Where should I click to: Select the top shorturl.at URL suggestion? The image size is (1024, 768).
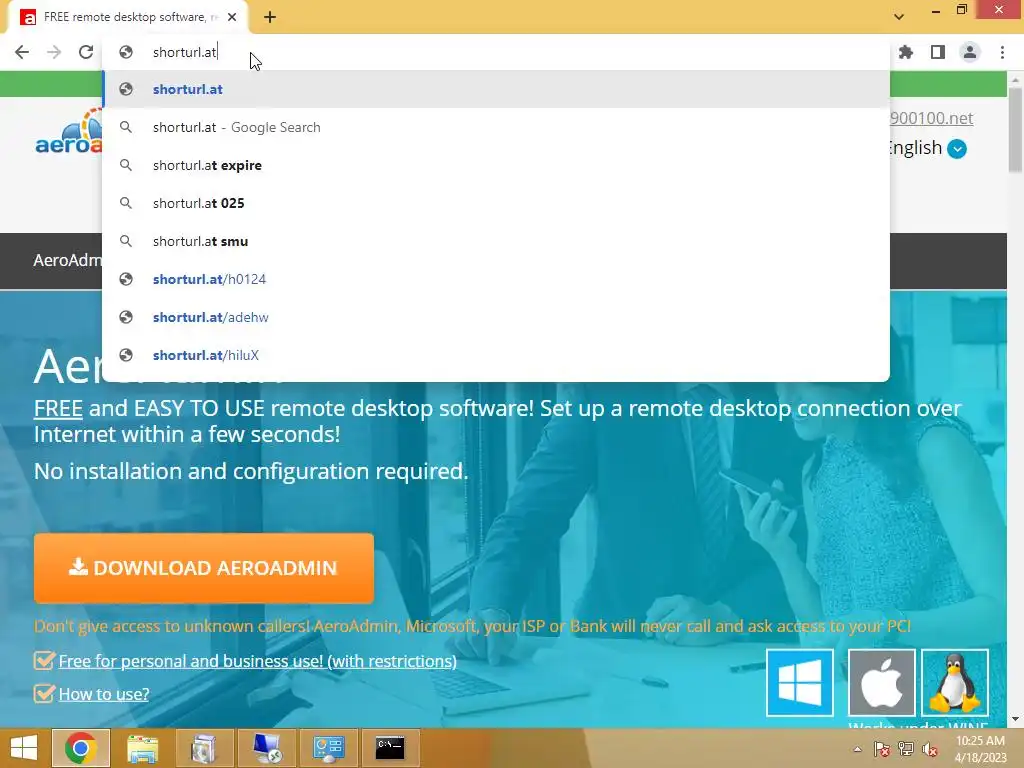[496, 89]
